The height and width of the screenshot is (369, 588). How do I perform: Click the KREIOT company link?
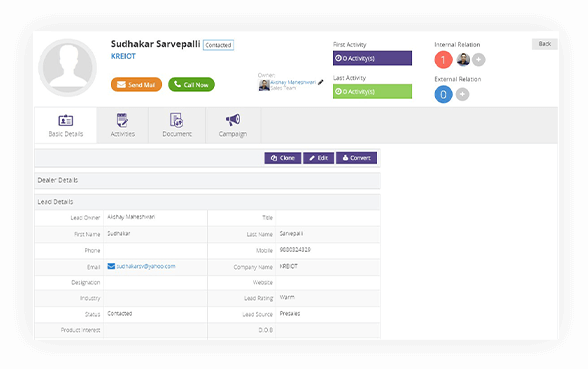(x=123, y=56)
